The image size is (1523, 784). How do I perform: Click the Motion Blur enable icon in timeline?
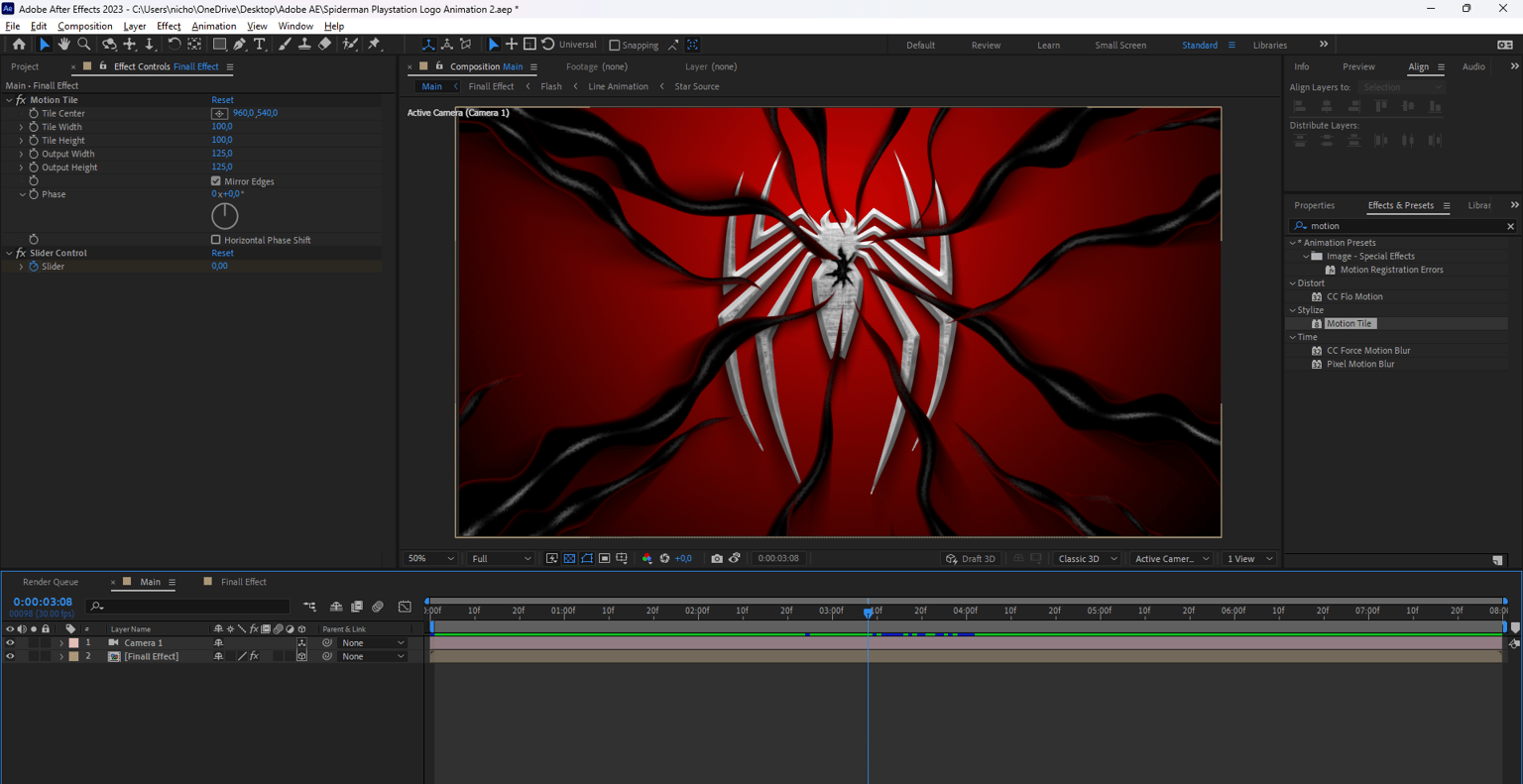(x=378, y=607)
